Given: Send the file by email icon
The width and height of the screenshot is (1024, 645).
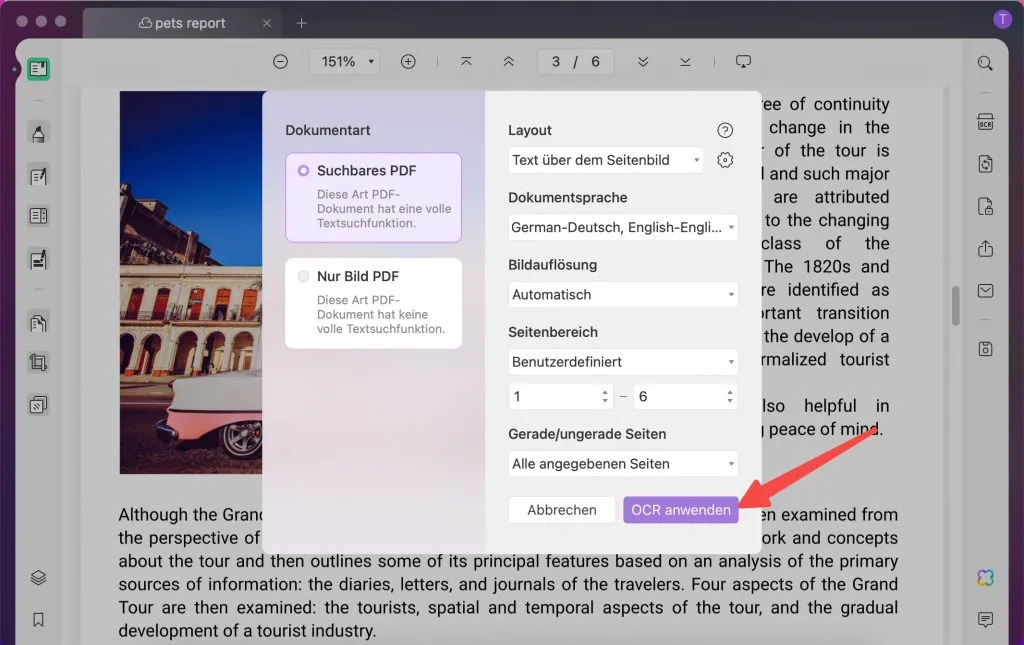Looking at the screenshot, I should coord(985,291).
